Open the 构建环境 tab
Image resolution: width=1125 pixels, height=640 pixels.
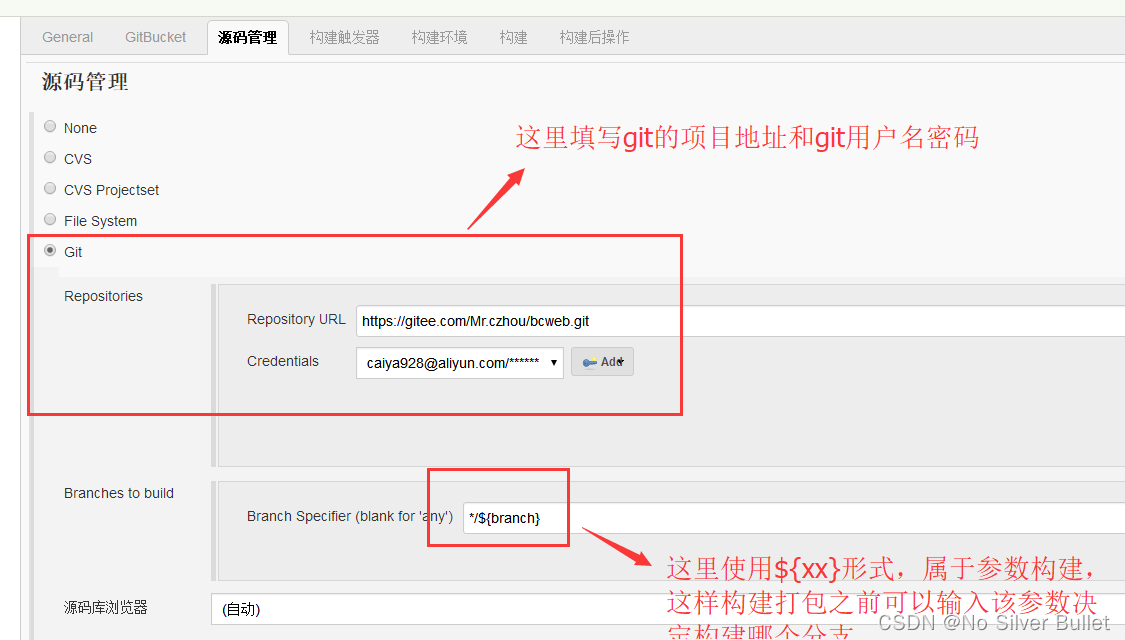439,37
